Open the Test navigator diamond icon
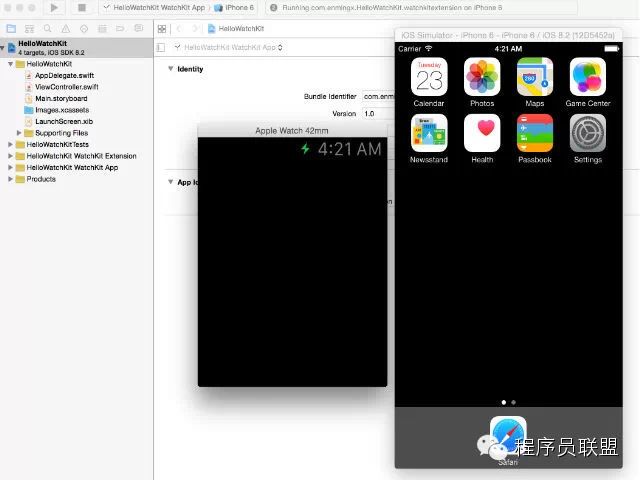 pos(84,29)
